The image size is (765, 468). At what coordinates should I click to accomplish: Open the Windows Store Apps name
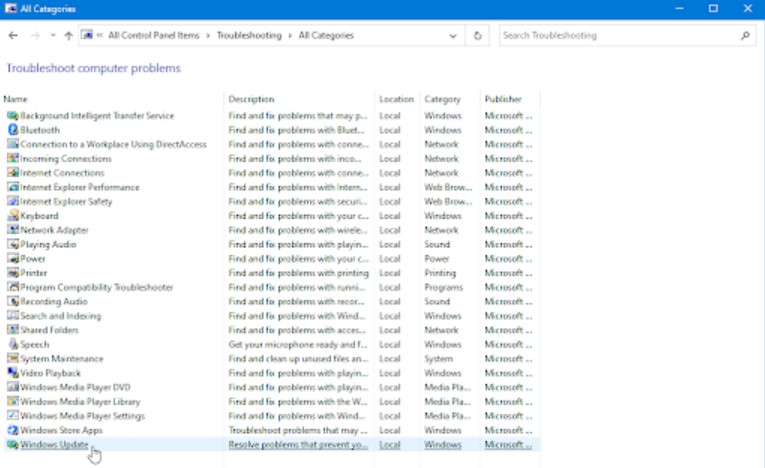point(61,430)
